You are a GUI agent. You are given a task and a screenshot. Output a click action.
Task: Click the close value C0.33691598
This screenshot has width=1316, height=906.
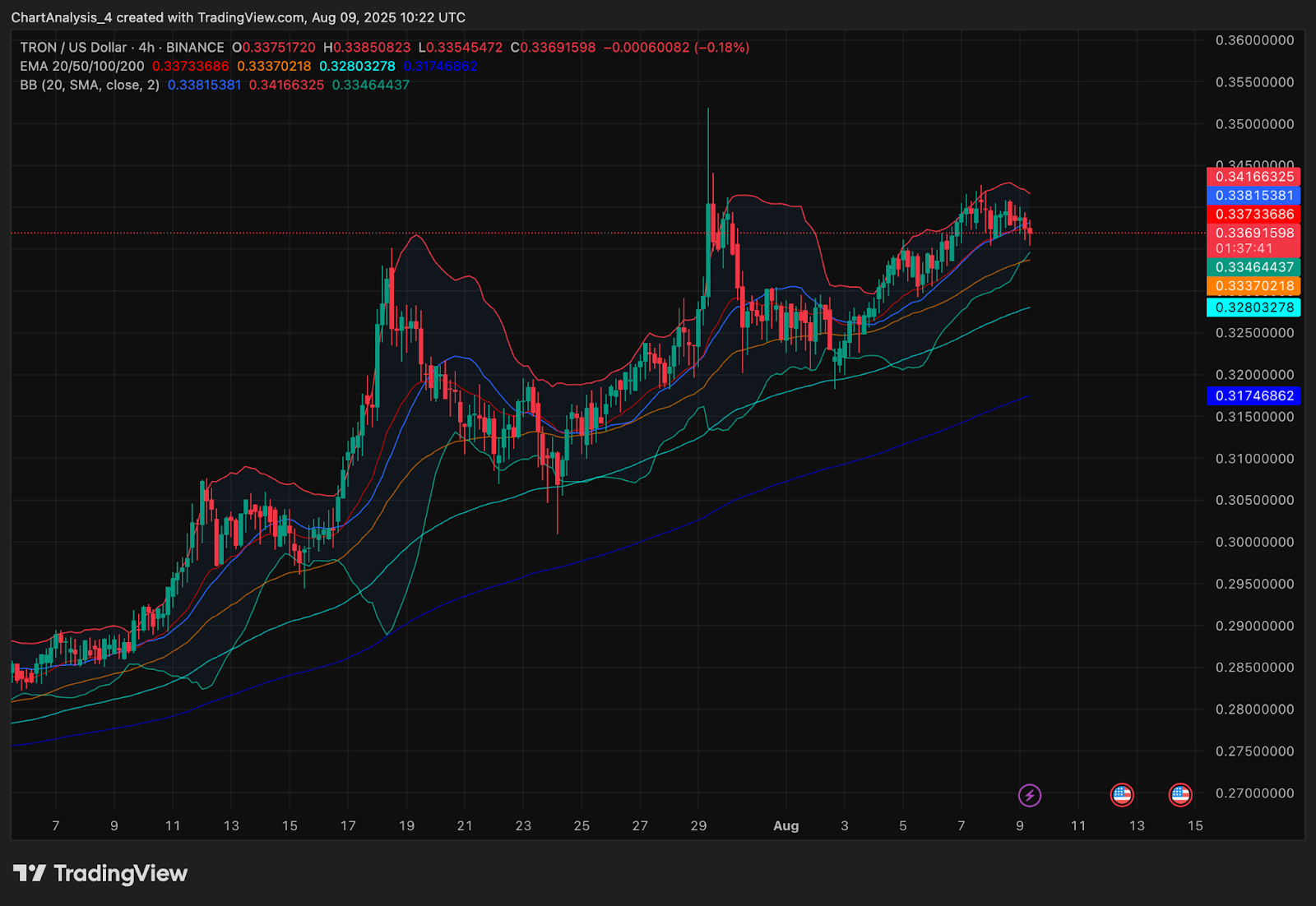click(554, 48)
